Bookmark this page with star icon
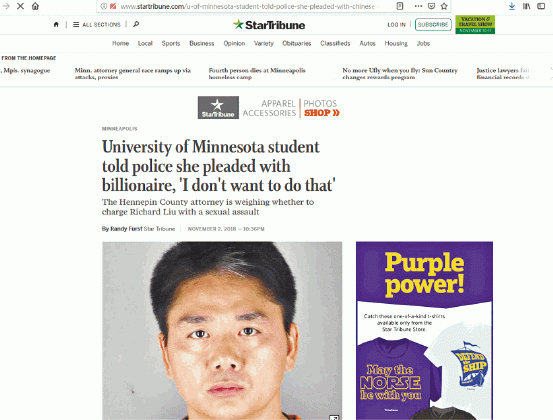Image resolution: width=553 pixels, height=420 pixels. click(x=444, y=6)
